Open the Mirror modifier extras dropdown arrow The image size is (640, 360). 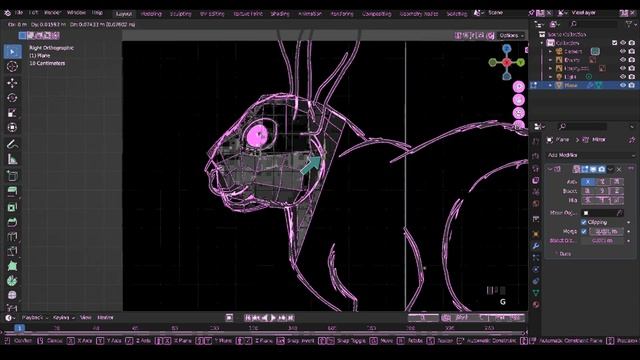pos(610,169)
